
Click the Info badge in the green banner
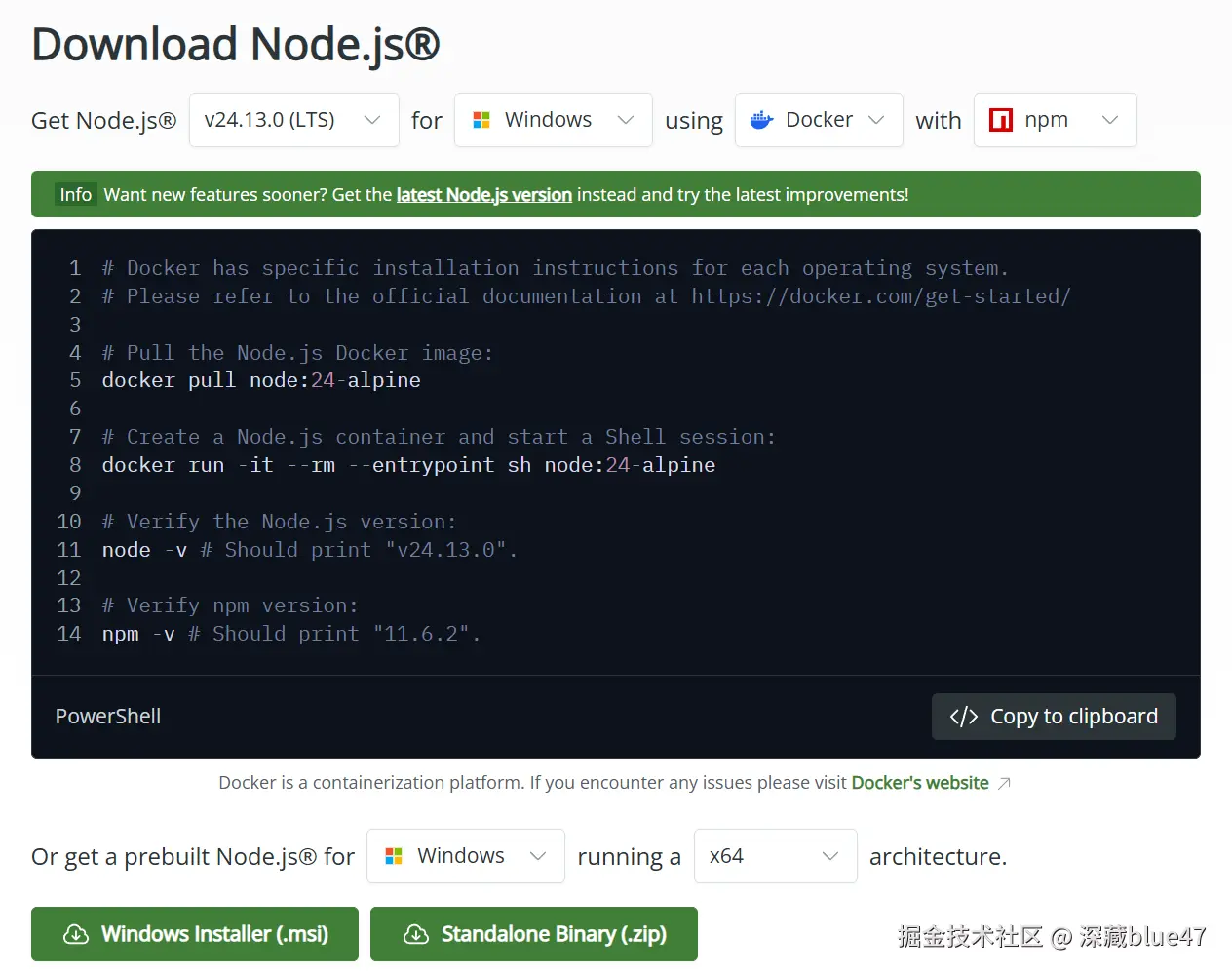coord(75,193)
